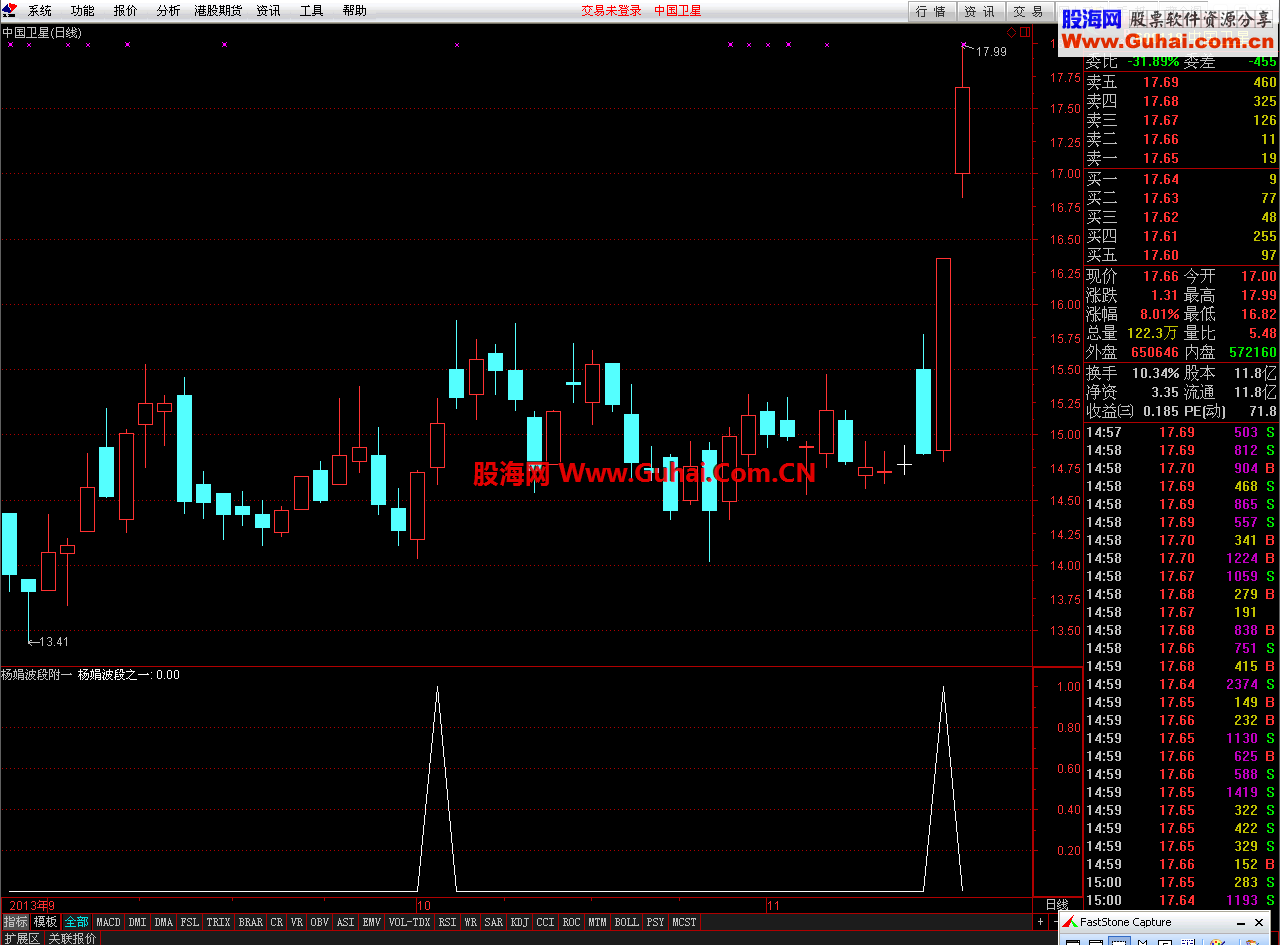Screen dimensions: 1280x945
Task: Click the application logo icon at top left
Action: [9, 10]
